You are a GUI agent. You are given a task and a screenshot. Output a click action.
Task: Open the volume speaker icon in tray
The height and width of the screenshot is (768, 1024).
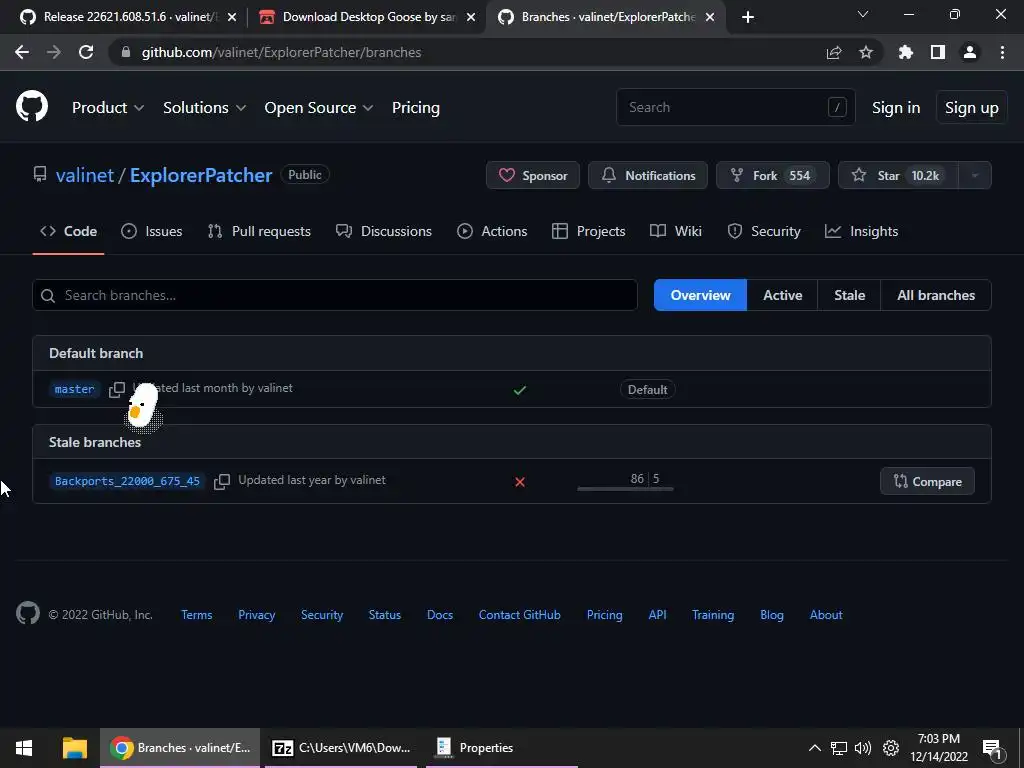[x=863, y=748]
